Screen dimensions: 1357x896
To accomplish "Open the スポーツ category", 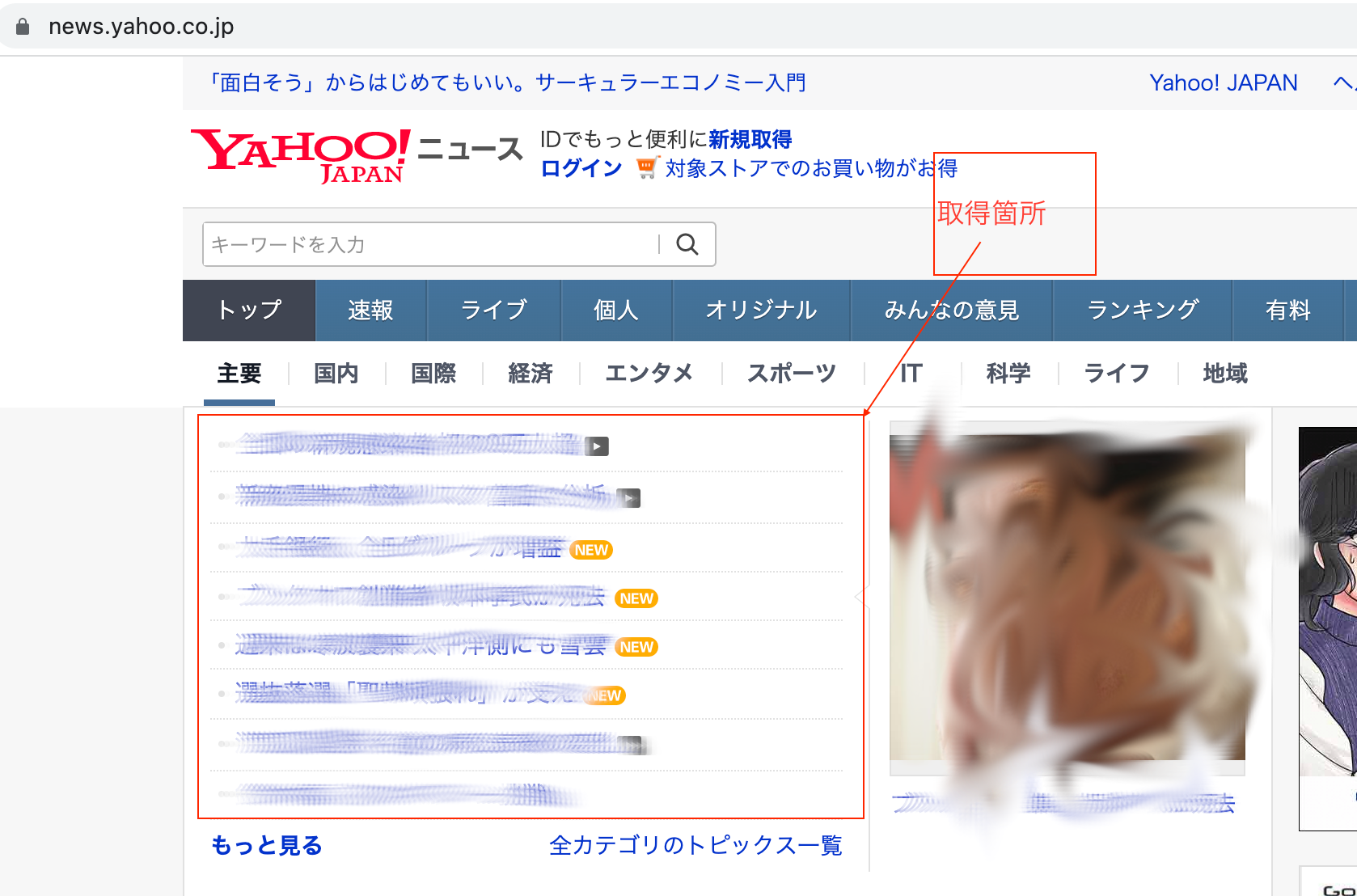I will click(x=790, y=373).
